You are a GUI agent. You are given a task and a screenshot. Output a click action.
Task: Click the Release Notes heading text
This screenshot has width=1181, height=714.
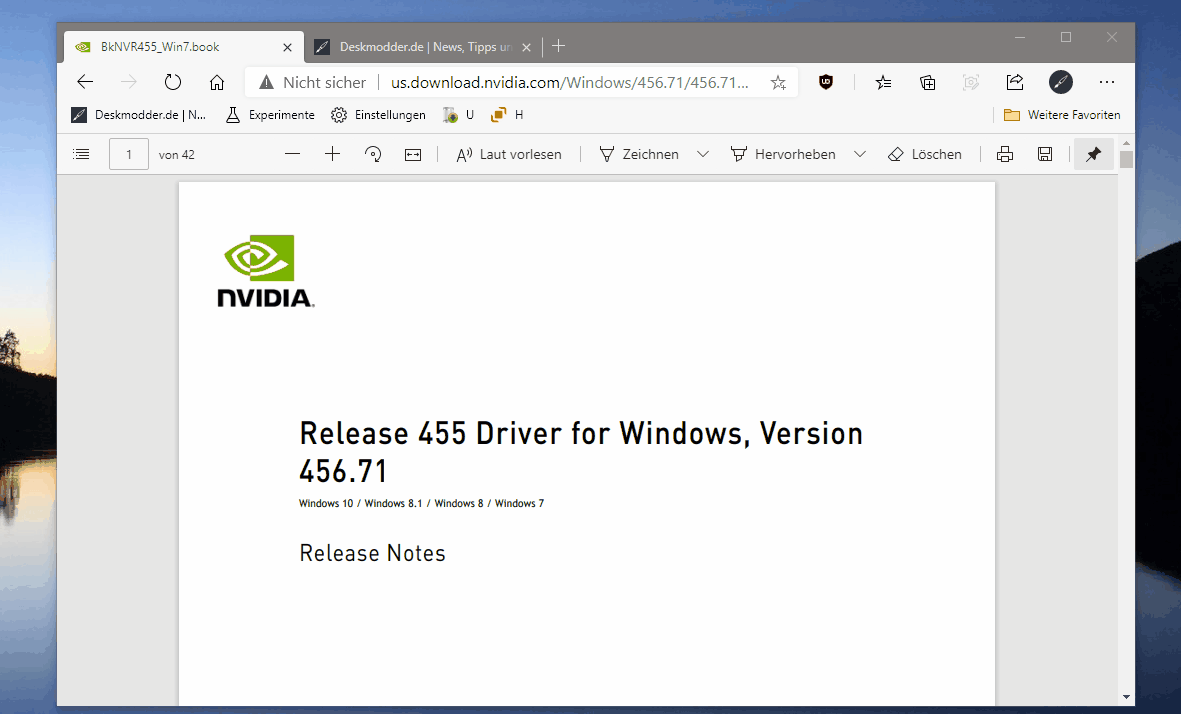point(372,554)
